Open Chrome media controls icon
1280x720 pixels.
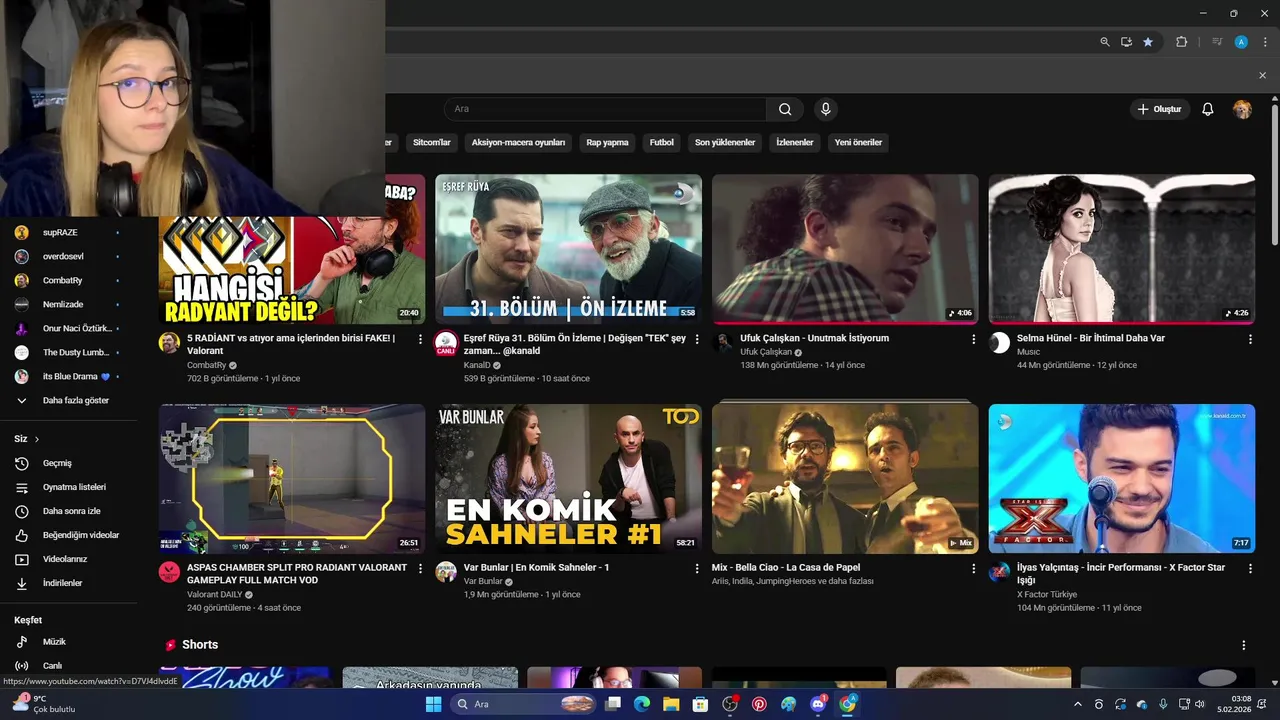1217,42
